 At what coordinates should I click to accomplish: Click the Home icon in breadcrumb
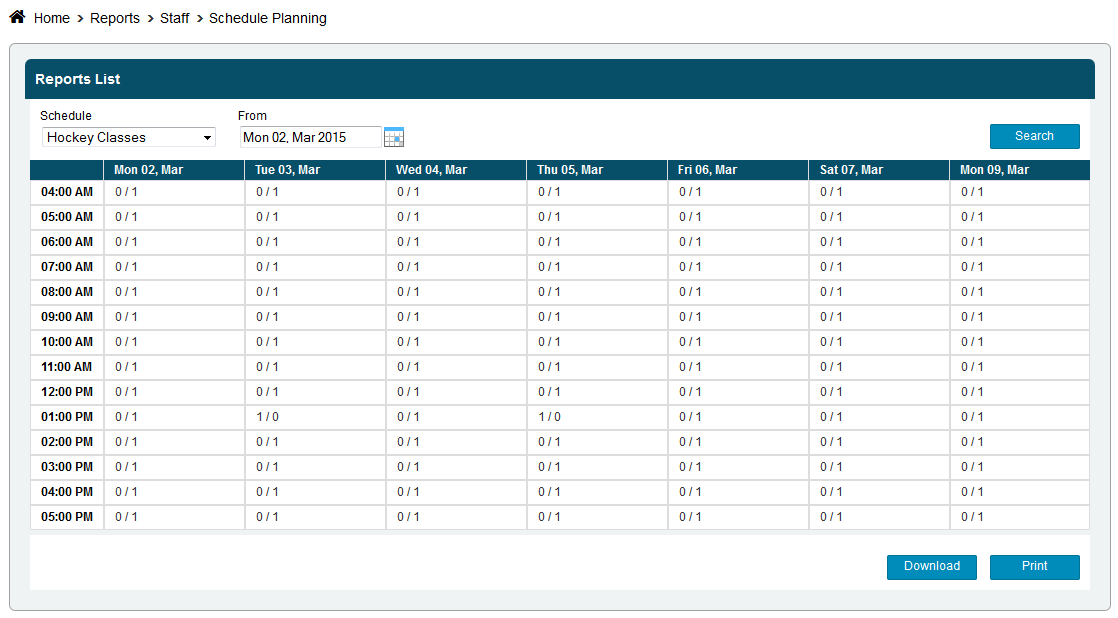pos(17,17)
